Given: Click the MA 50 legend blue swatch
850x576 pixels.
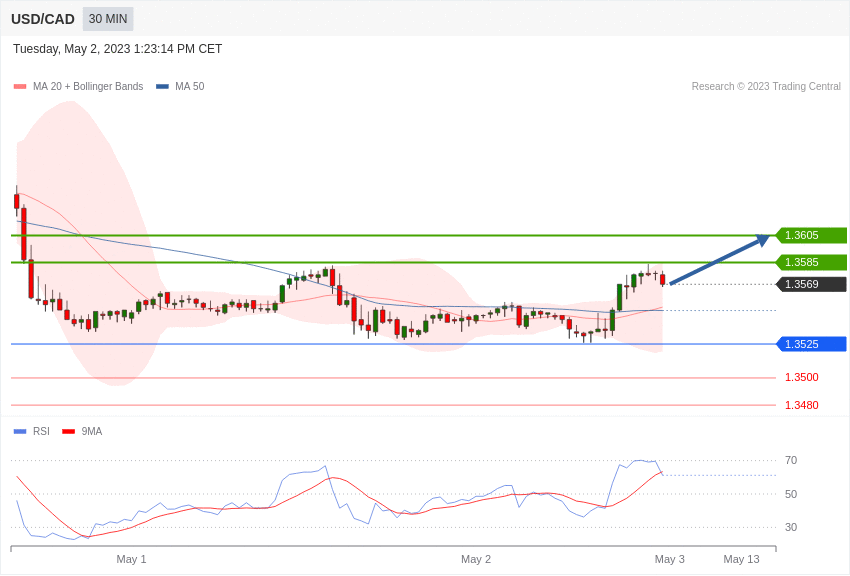Looking at the screenshot, I should 162,86.
